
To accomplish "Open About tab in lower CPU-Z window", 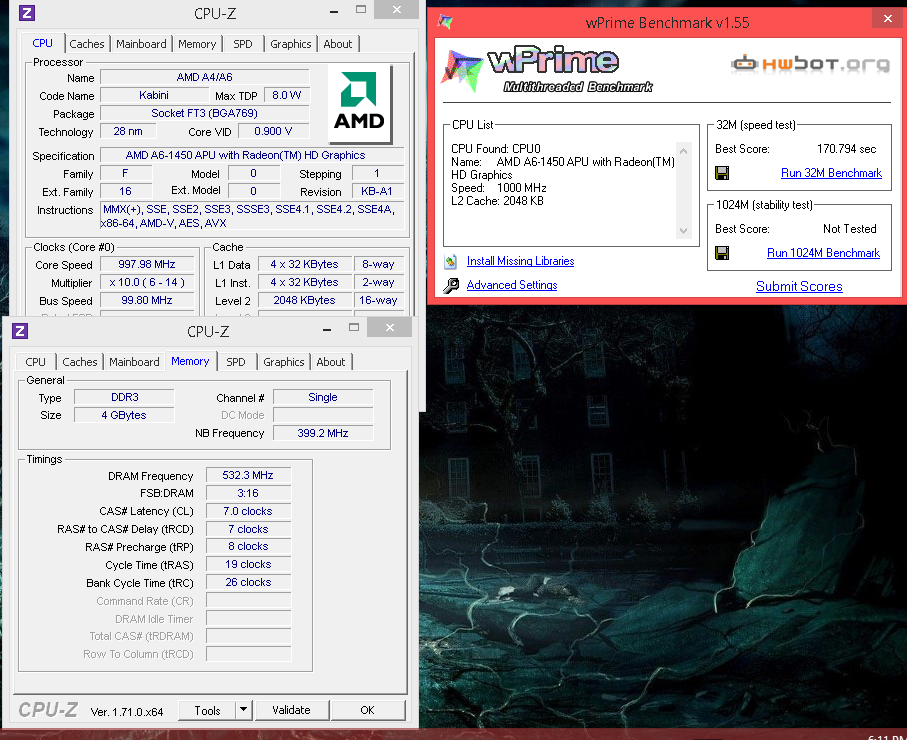I will pyautogui.click(x=331, y=362).
